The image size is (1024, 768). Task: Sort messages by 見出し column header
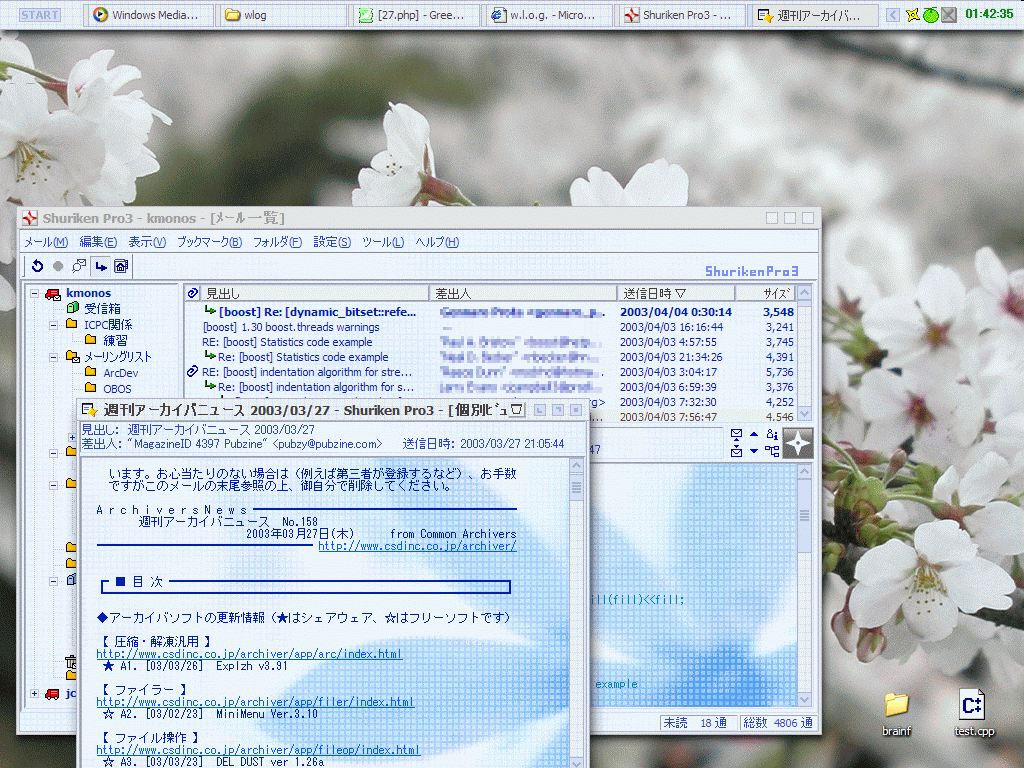coord(314,293)
